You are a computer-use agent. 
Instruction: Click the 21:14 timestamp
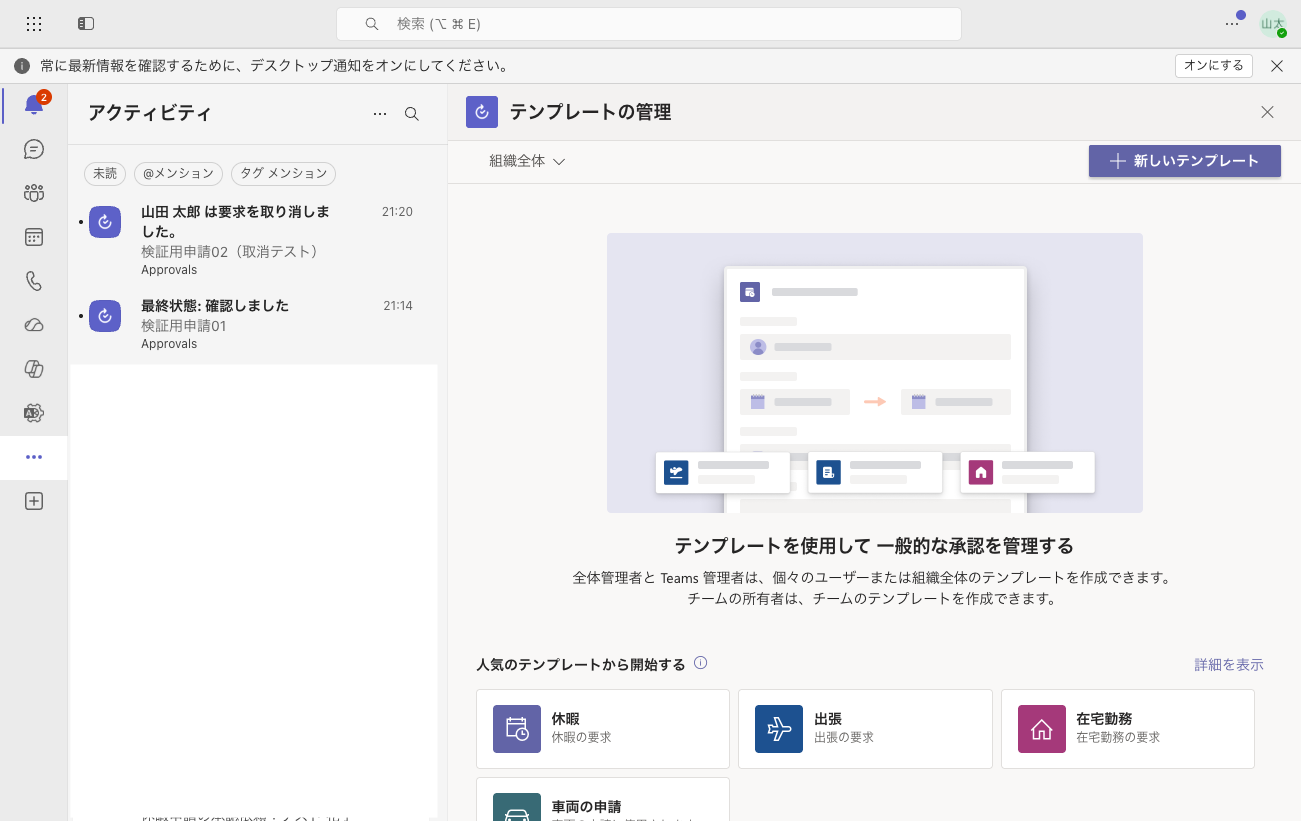tap(398, 306)
